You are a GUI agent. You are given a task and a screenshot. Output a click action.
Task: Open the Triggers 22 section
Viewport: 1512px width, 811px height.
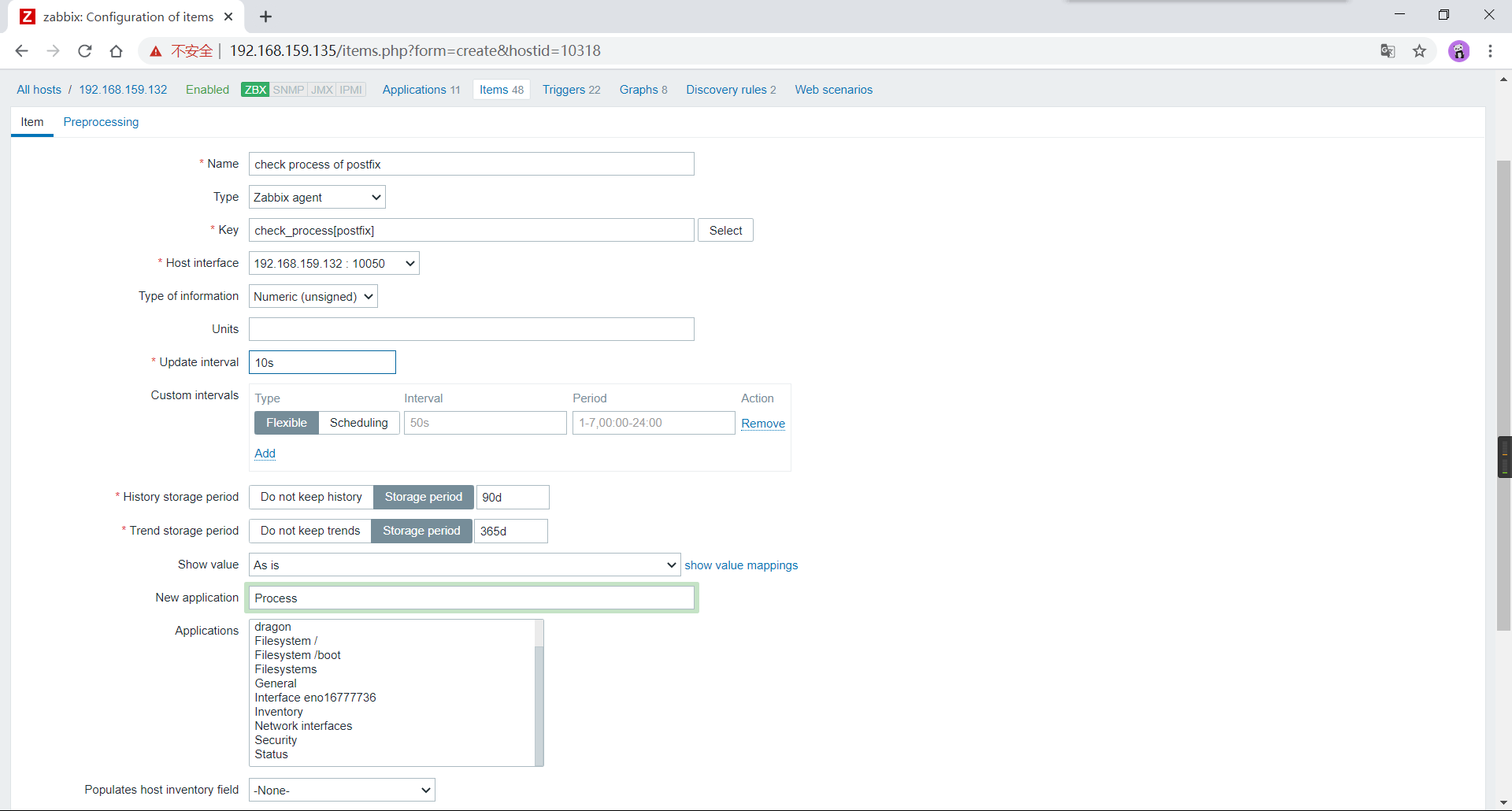(571, 90)
